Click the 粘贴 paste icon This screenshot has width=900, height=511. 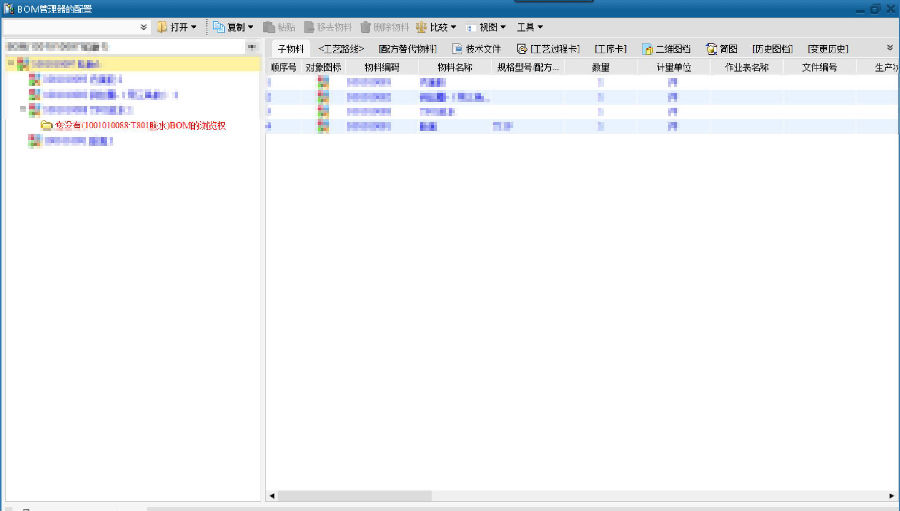tap(269, 27)
